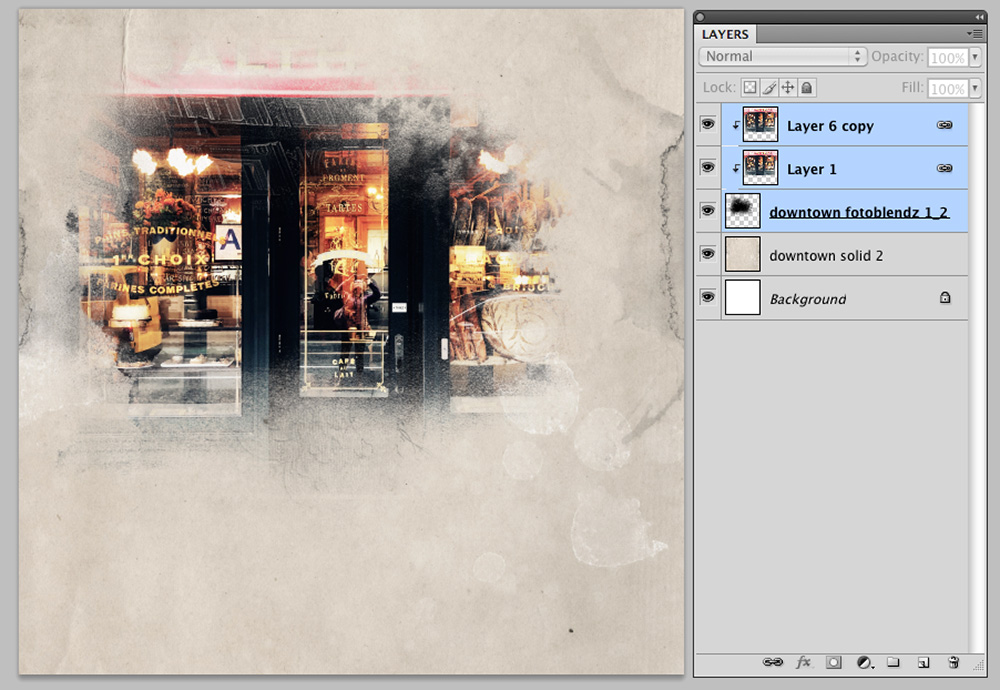The width and height of the screenshot is (1000, 690).
Task: Open the Normal blend mode dropdown
Action: (x=783, y=56)
